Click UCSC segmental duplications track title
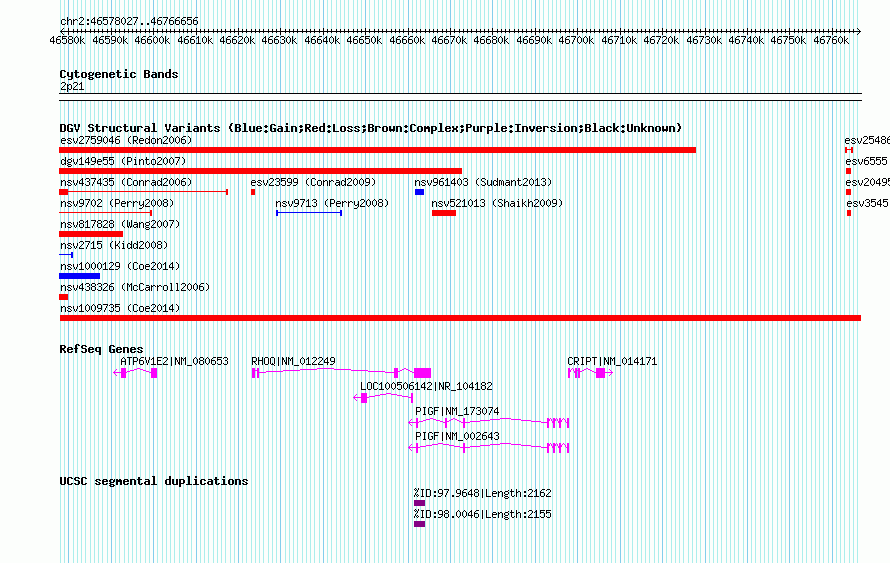This screenshot has width=890, height=563. pyautogui.click(x=154, y=481)
